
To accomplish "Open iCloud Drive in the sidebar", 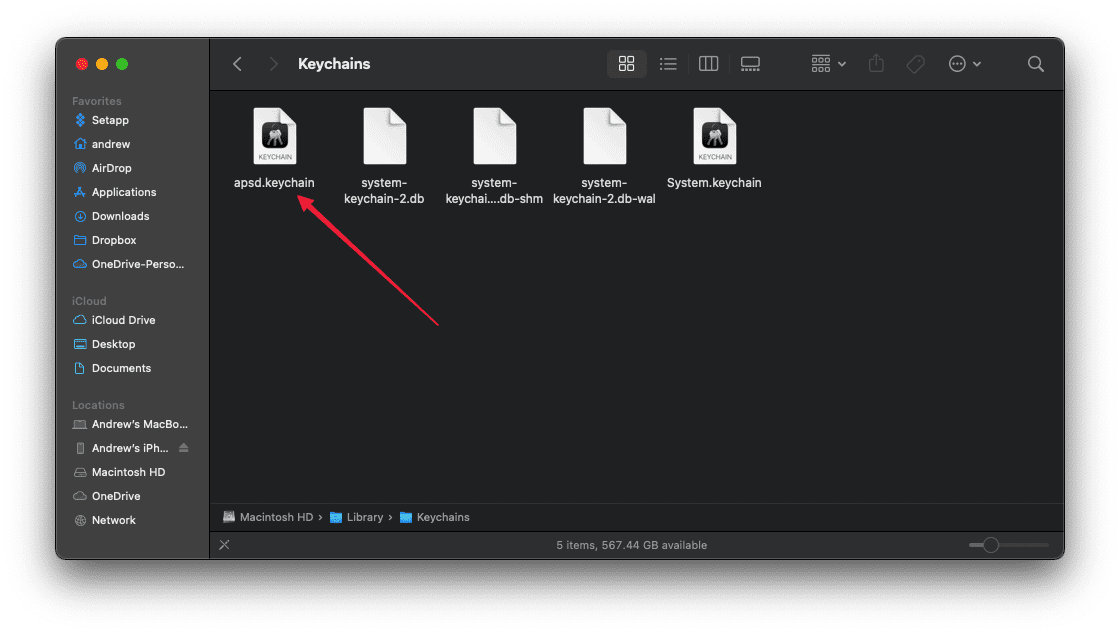I will pyautogui.click(x=123, y=320).
